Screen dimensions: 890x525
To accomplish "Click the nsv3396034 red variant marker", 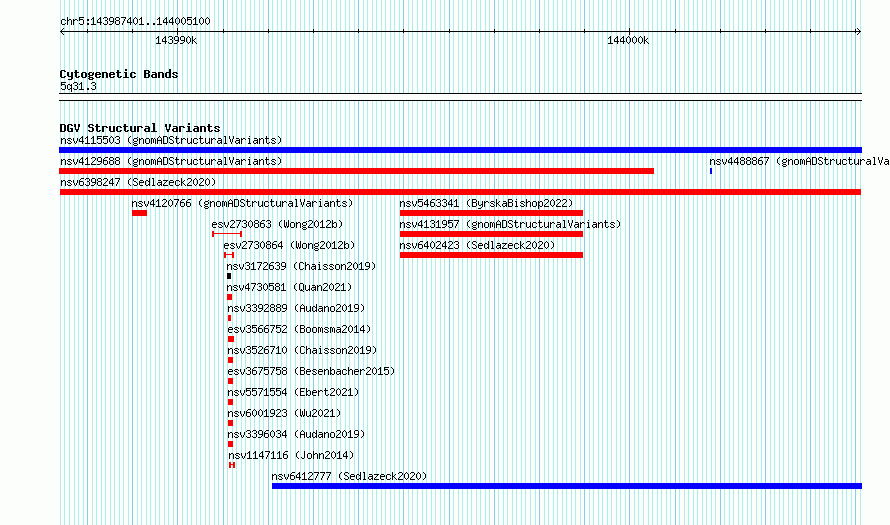I will pos(230,444).
